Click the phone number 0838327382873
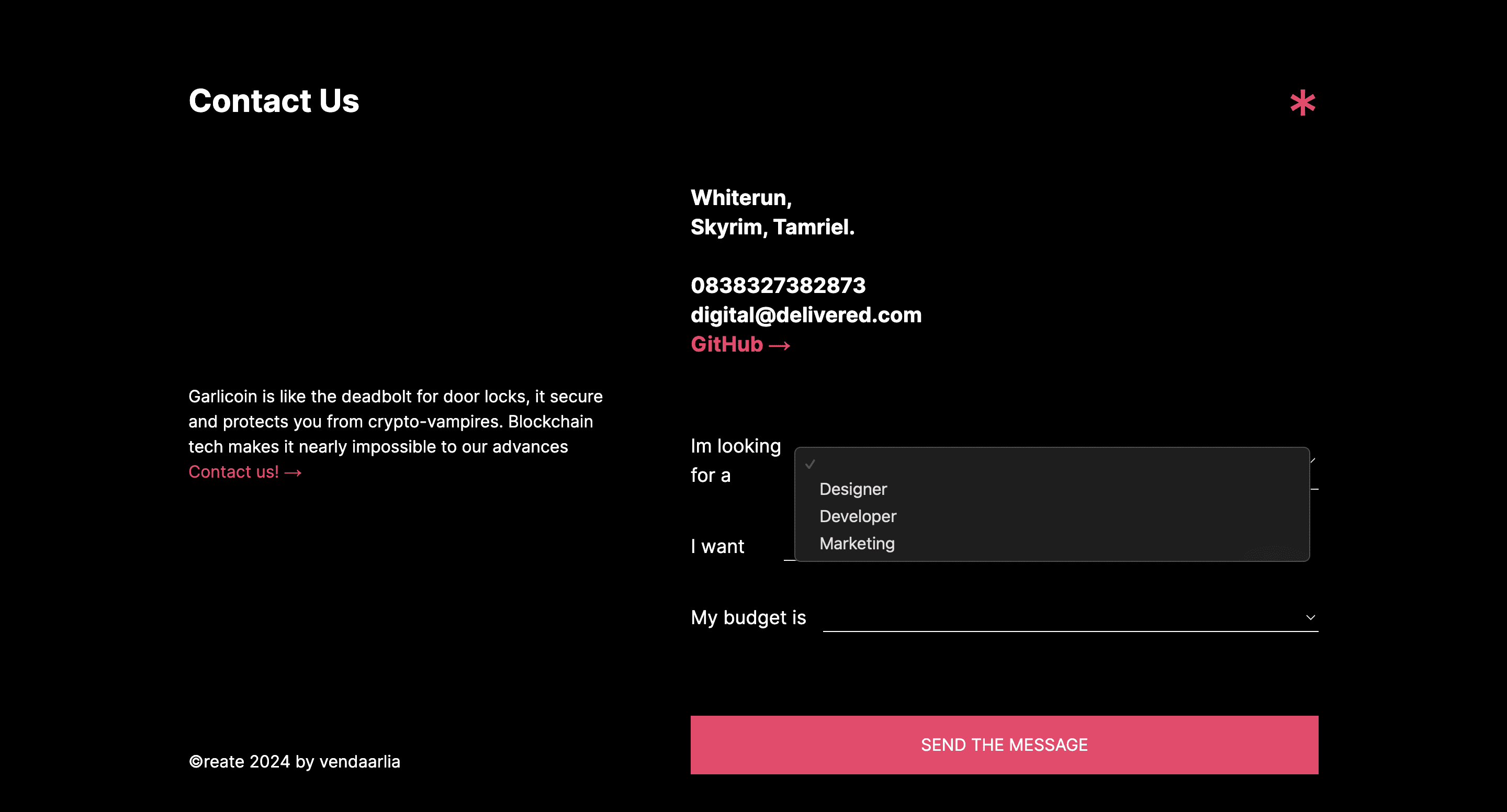Image resolution: width=1507 pixels, height=812 pixels. [778, 286]
